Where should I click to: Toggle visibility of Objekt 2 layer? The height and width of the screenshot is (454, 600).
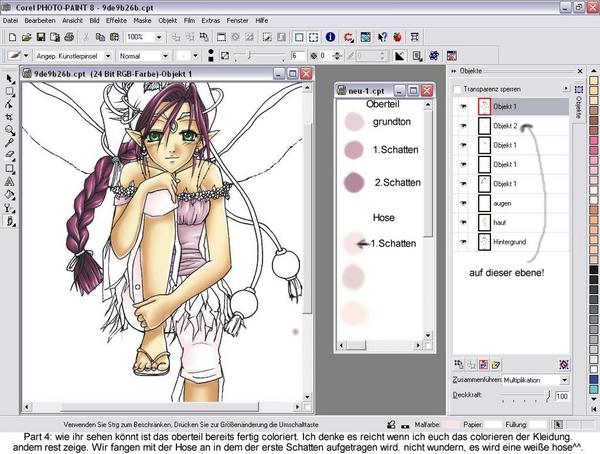(463, 126)
